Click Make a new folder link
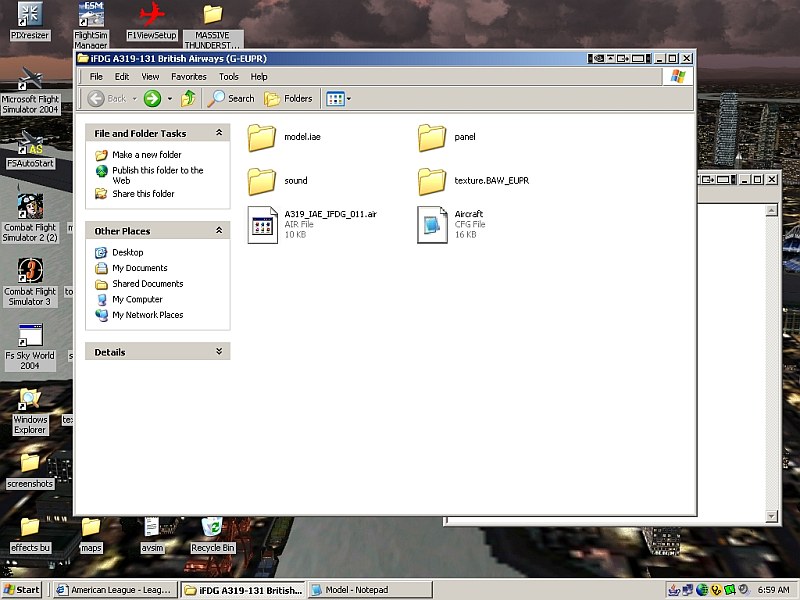800x600 pixels. (x=146, y=155)
